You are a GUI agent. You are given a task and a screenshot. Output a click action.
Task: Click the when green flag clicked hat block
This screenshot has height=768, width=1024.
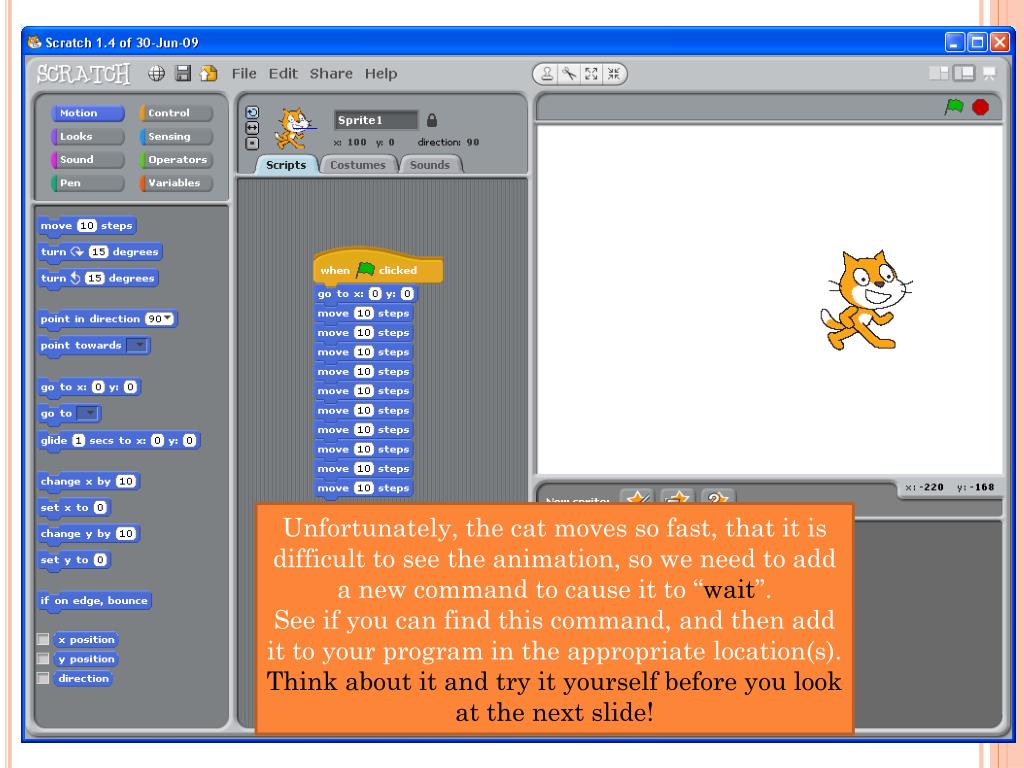point(378,266)
